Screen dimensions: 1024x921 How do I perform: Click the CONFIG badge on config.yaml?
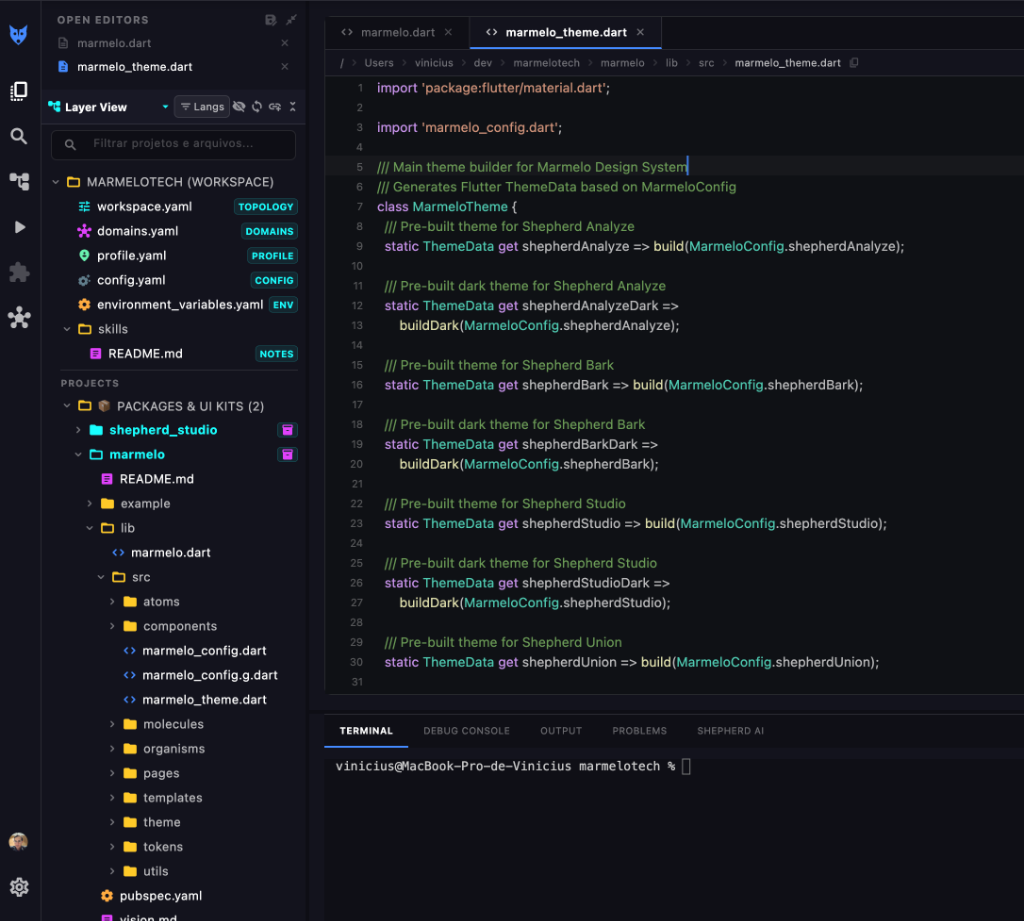click(x=274, y=280)
